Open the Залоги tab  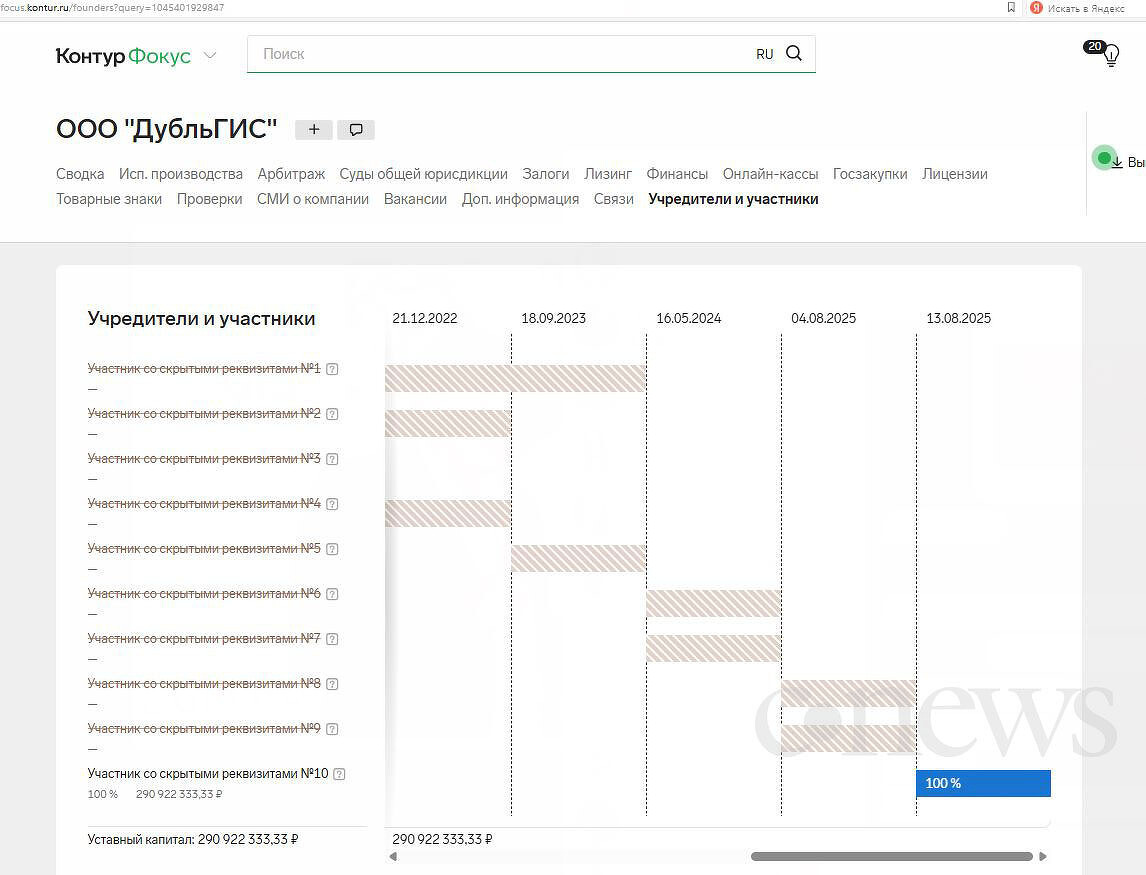pos(545,174)
